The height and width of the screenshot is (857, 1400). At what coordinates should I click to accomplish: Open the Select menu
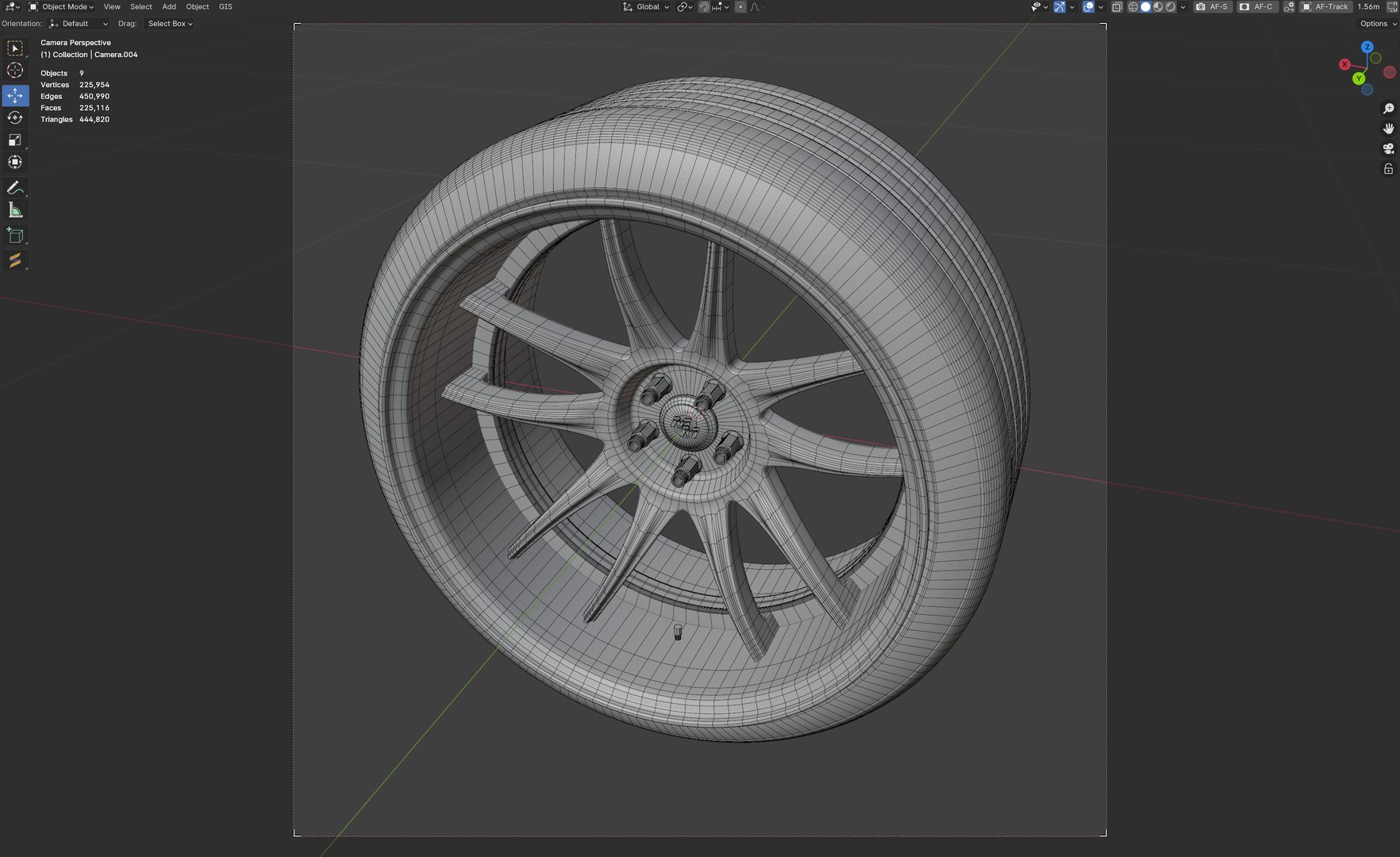point(141,7)
